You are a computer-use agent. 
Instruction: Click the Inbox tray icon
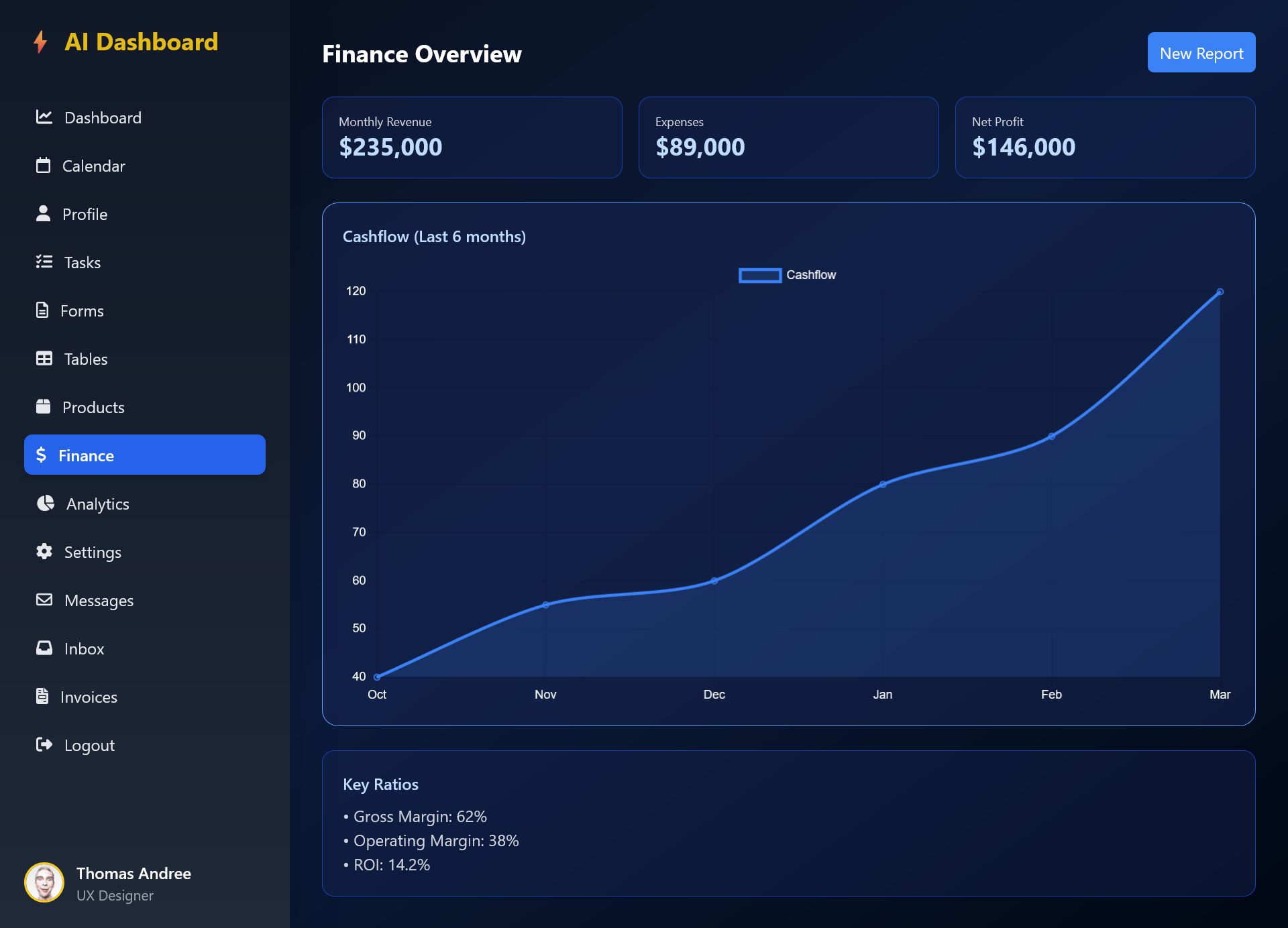(44, 648)
